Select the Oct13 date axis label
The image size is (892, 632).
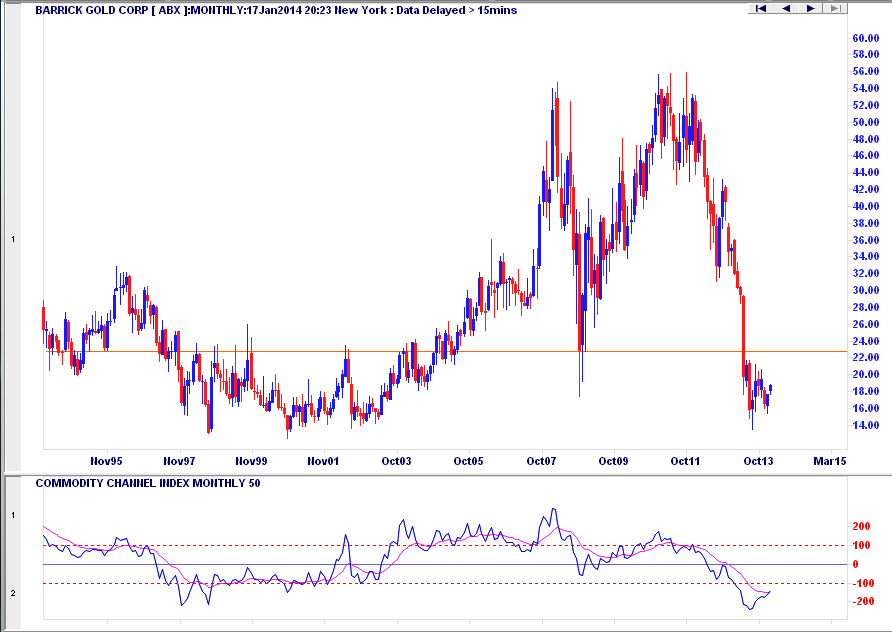point(758,461)
